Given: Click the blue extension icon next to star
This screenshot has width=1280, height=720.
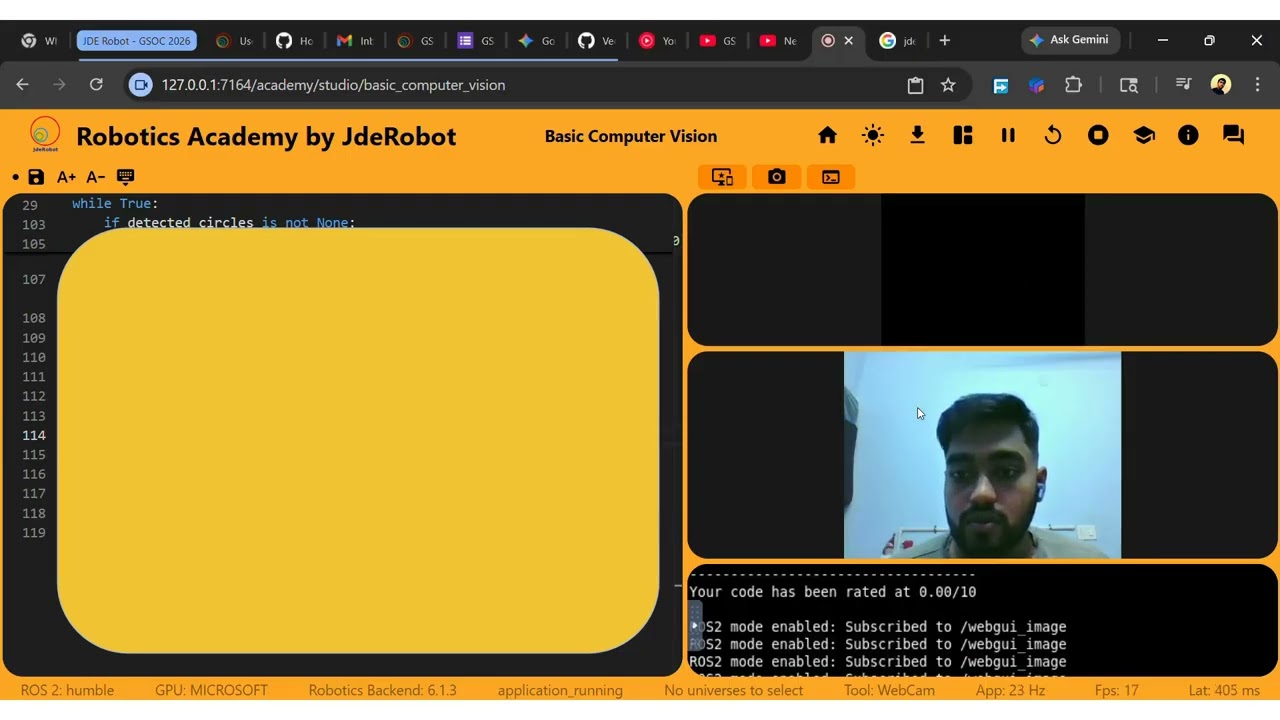Looking at the screenshot, I should tap(1000, 85).
